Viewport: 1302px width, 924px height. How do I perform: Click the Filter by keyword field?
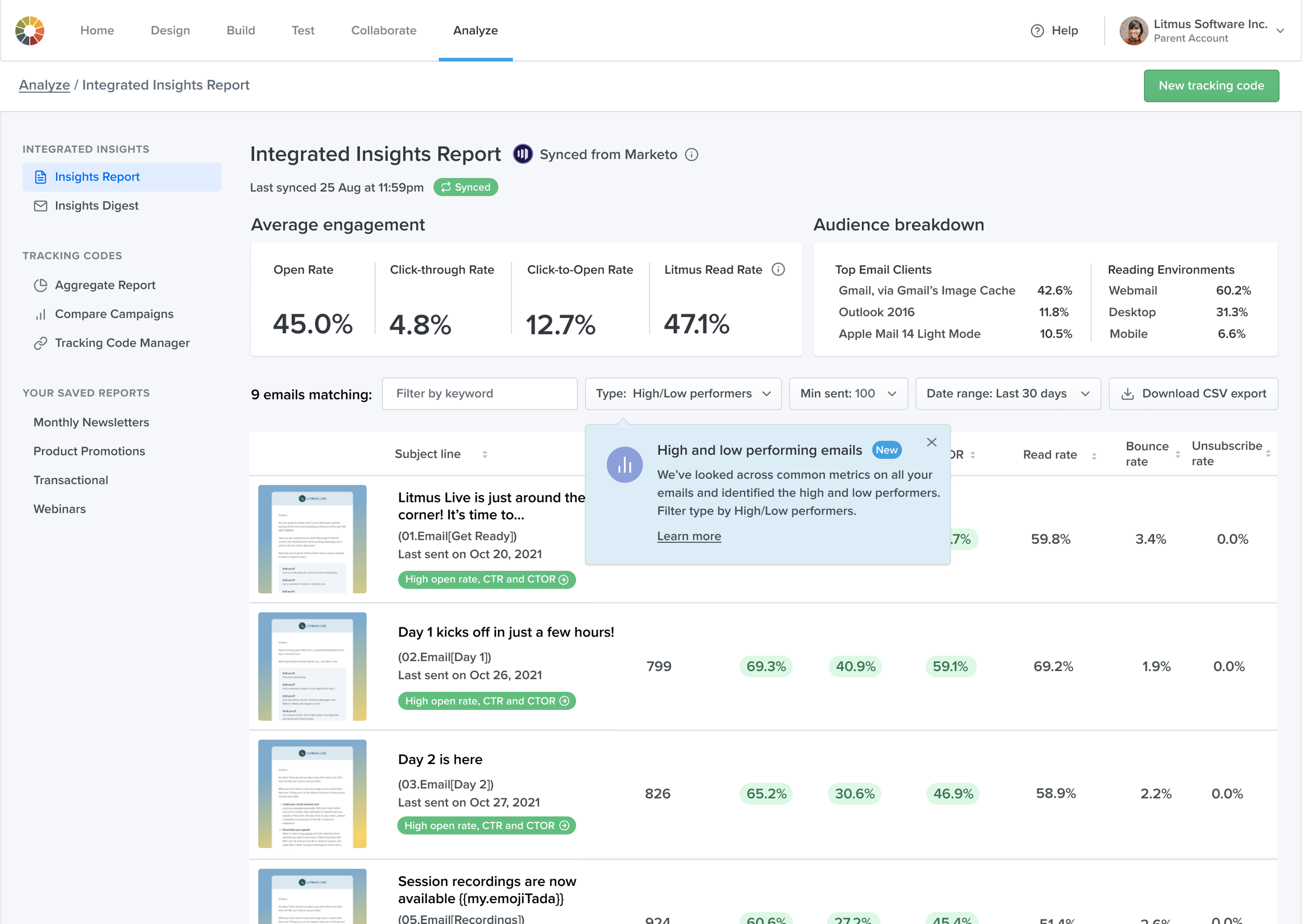click(480, 394)
